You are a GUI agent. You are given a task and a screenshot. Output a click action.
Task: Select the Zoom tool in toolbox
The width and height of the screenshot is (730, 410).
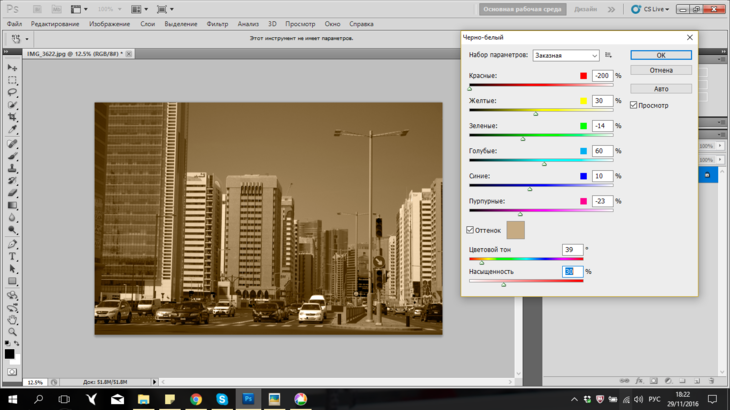12,332
